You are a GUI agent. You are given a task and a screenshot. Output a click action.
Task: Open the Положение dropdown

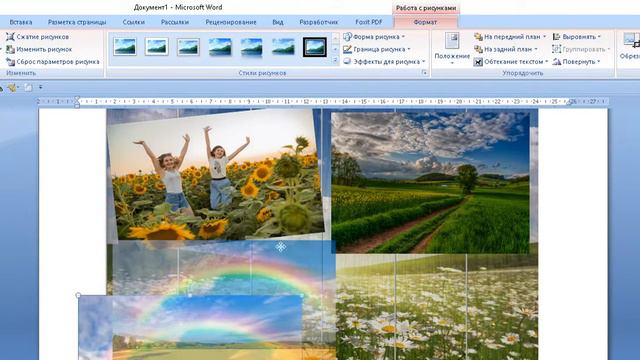click(452, 49)
